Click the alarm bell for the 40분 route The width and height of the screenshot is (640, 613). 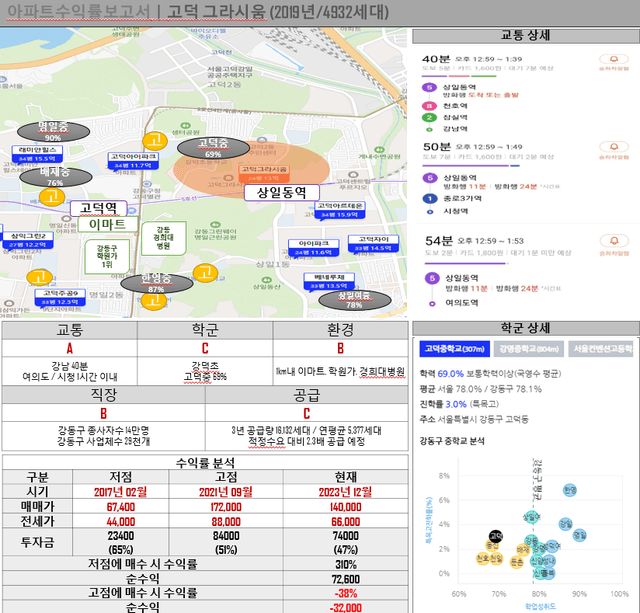coord(613,59)
